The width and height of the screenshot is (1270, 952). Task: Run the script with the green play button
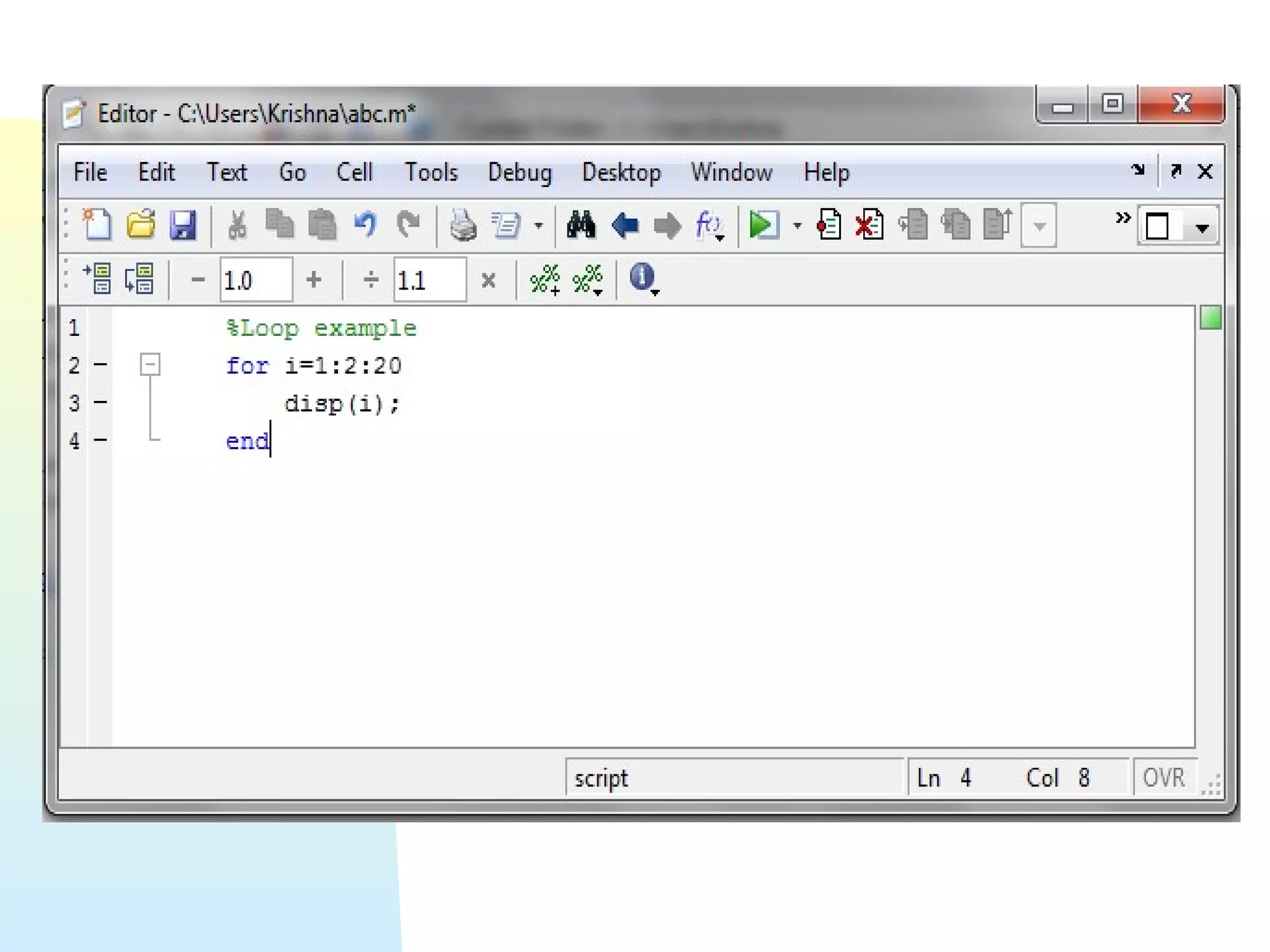click(x=763, y=225)
